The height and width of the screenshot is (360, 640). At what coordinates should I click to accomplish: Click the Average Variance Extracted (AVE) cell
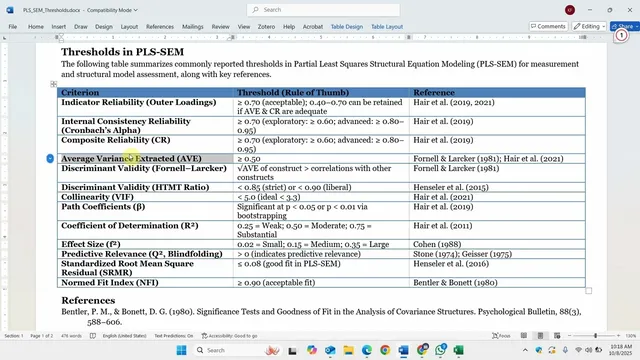(145, 158)
